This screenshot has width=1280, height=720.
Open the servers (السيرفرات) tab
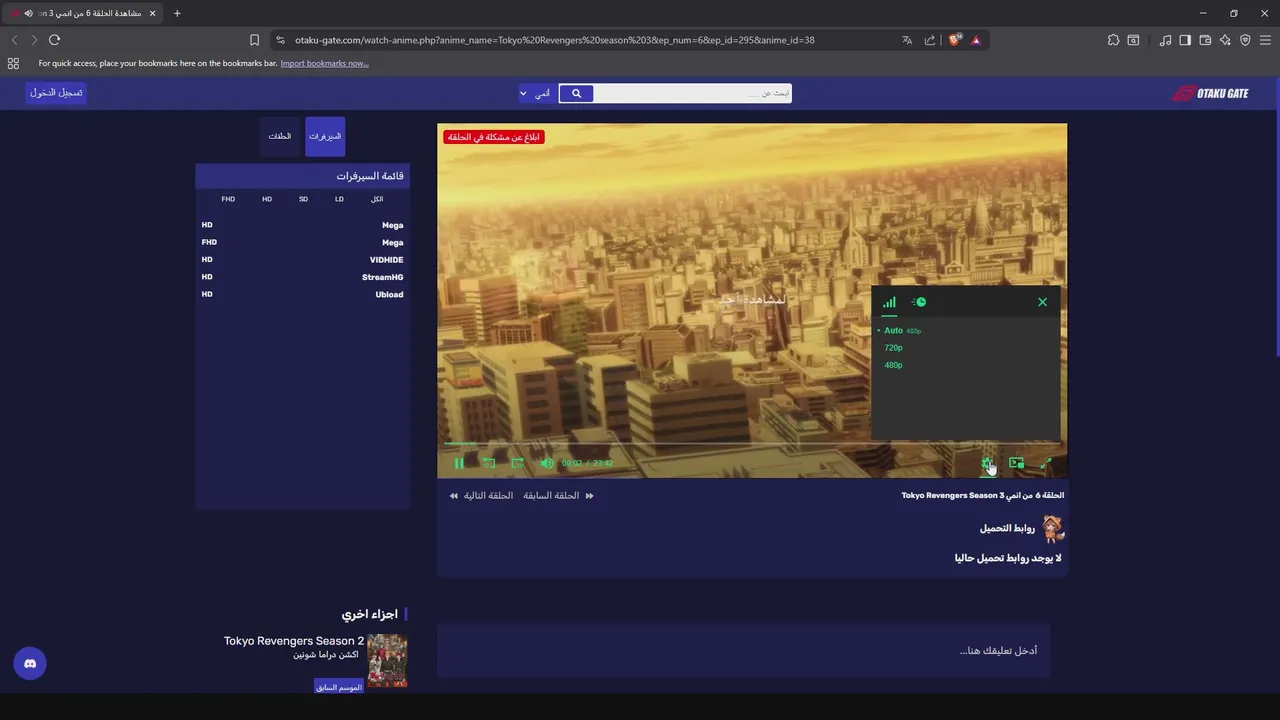click(x=325, y=136)
